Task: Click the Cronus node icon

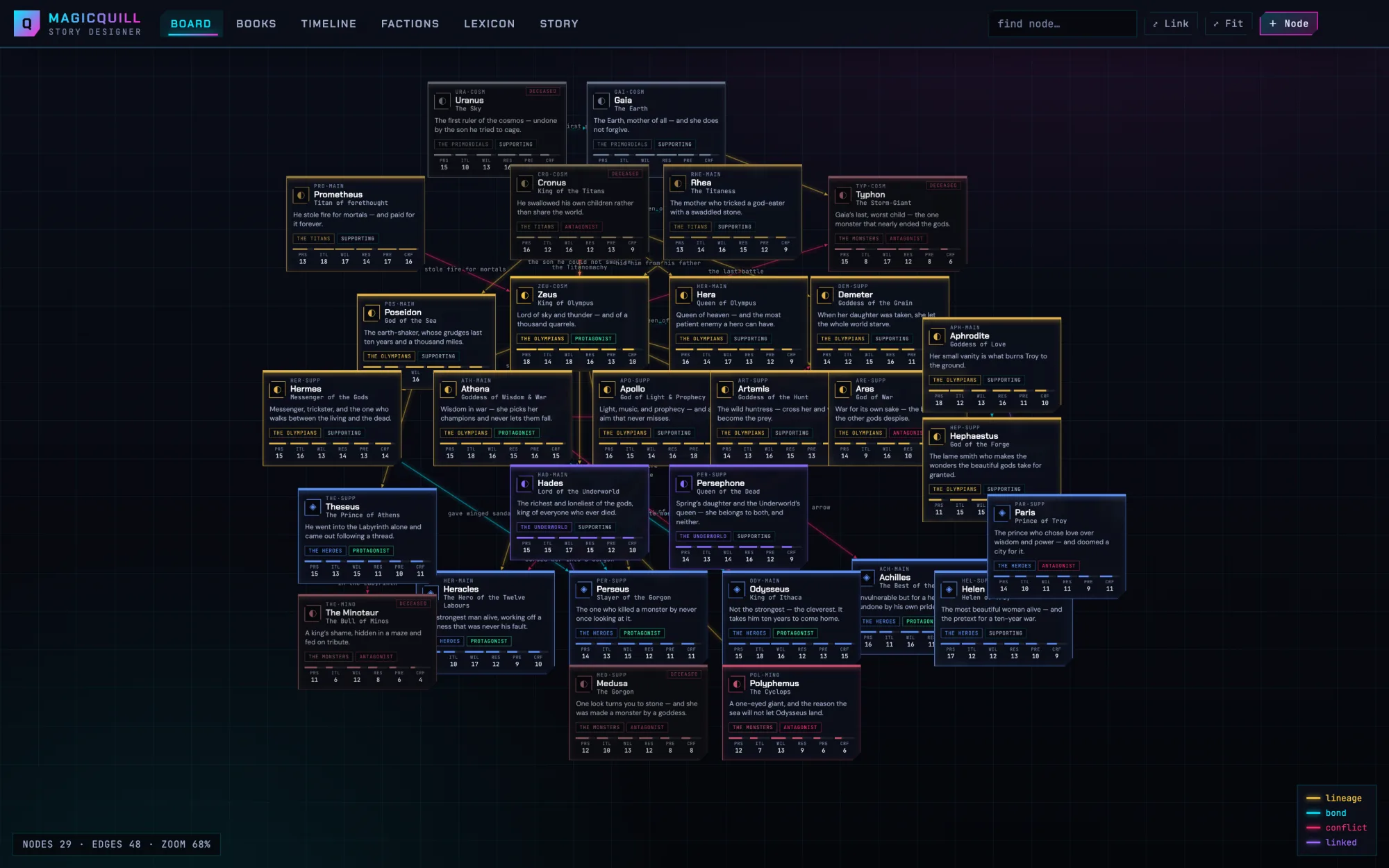Action: coord(525,184)
